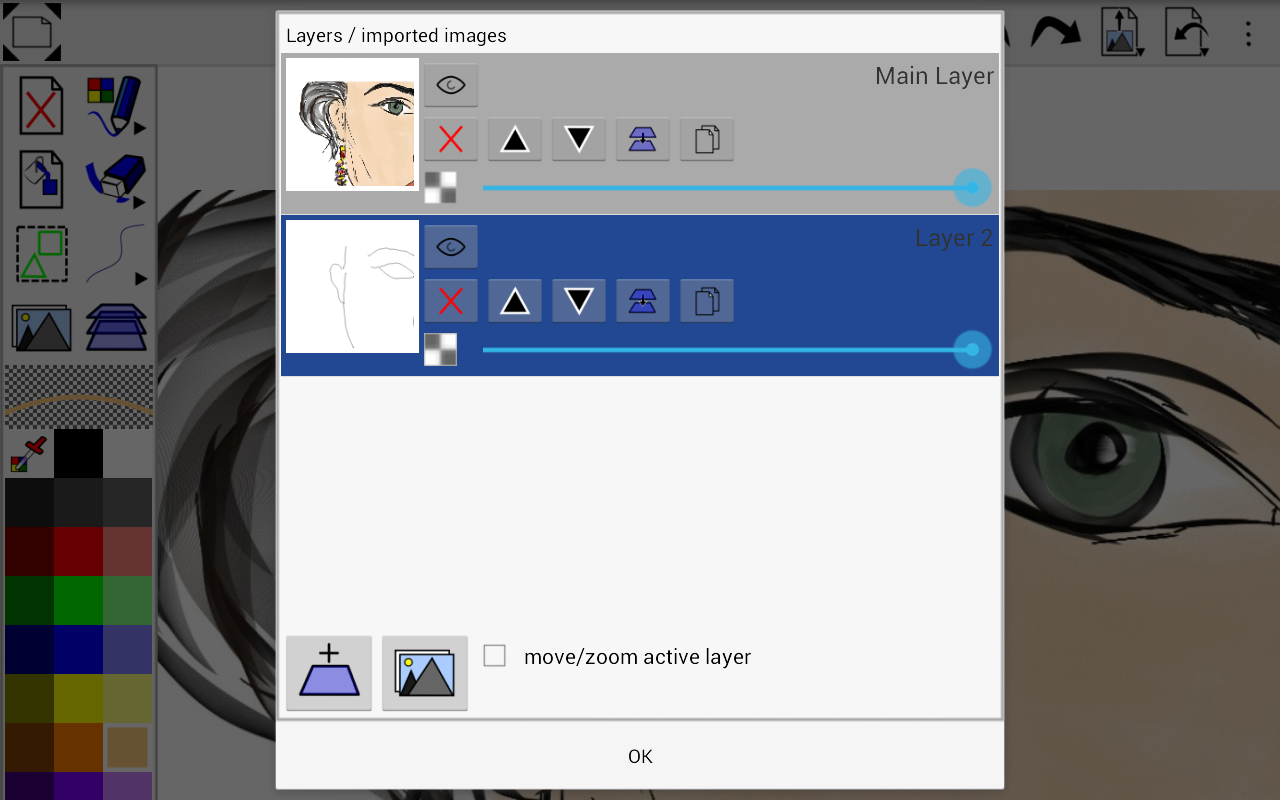1280x800 pixels.
Task: Select the eraser tool in the sidebar
Action: (116, 179)
